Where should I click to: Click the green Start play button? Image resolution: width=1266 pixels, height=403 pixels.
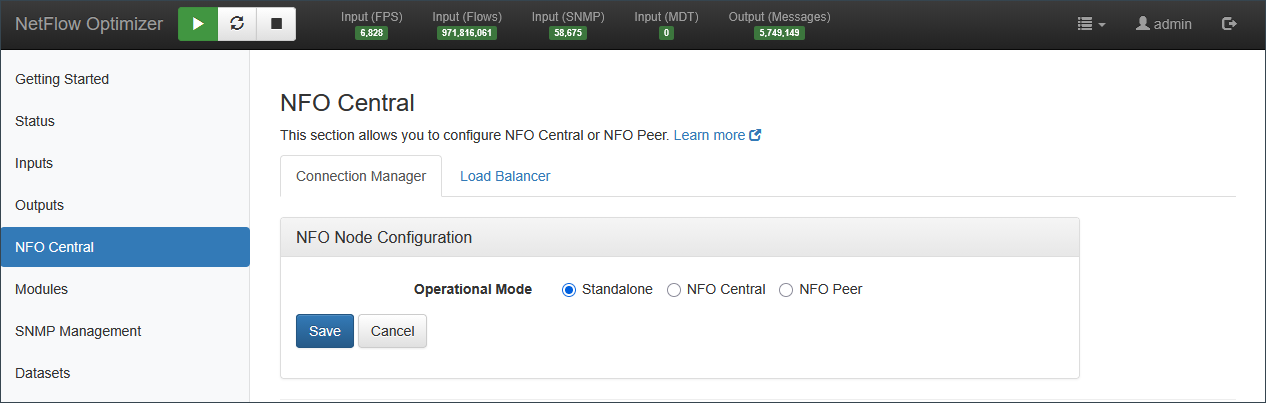coord(198,24)
